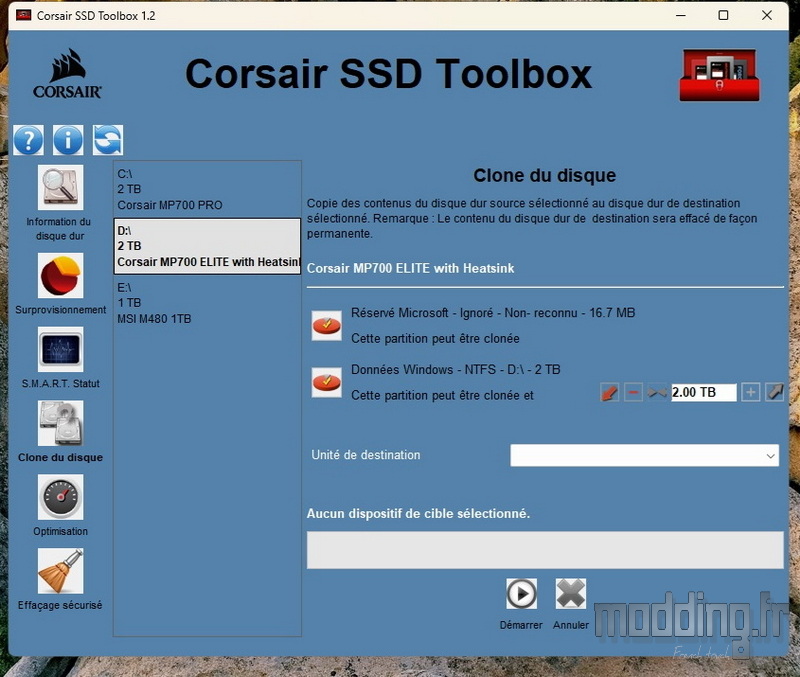Click the Annuler text label

(570, 625)
